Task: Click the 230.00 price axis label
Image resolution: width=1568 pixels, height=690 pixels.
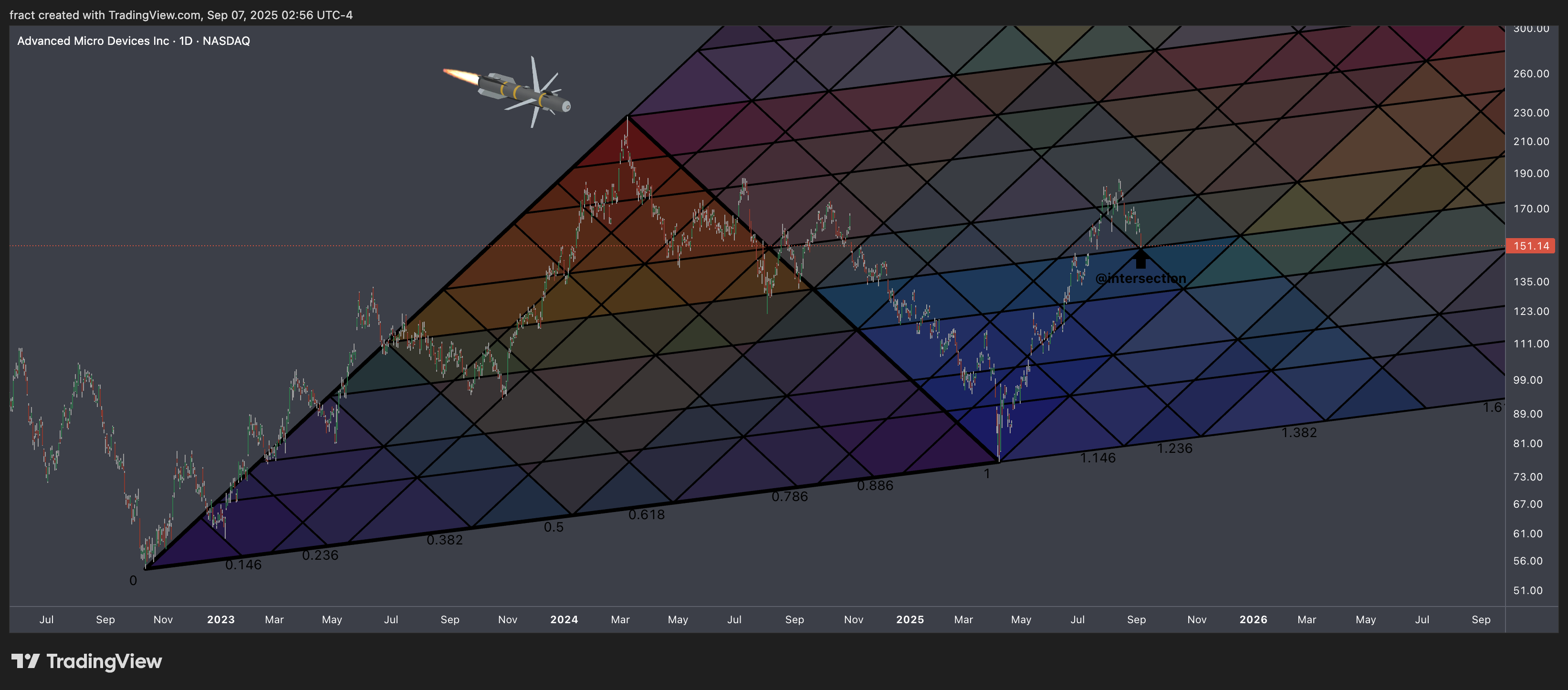Action: 1531,113
